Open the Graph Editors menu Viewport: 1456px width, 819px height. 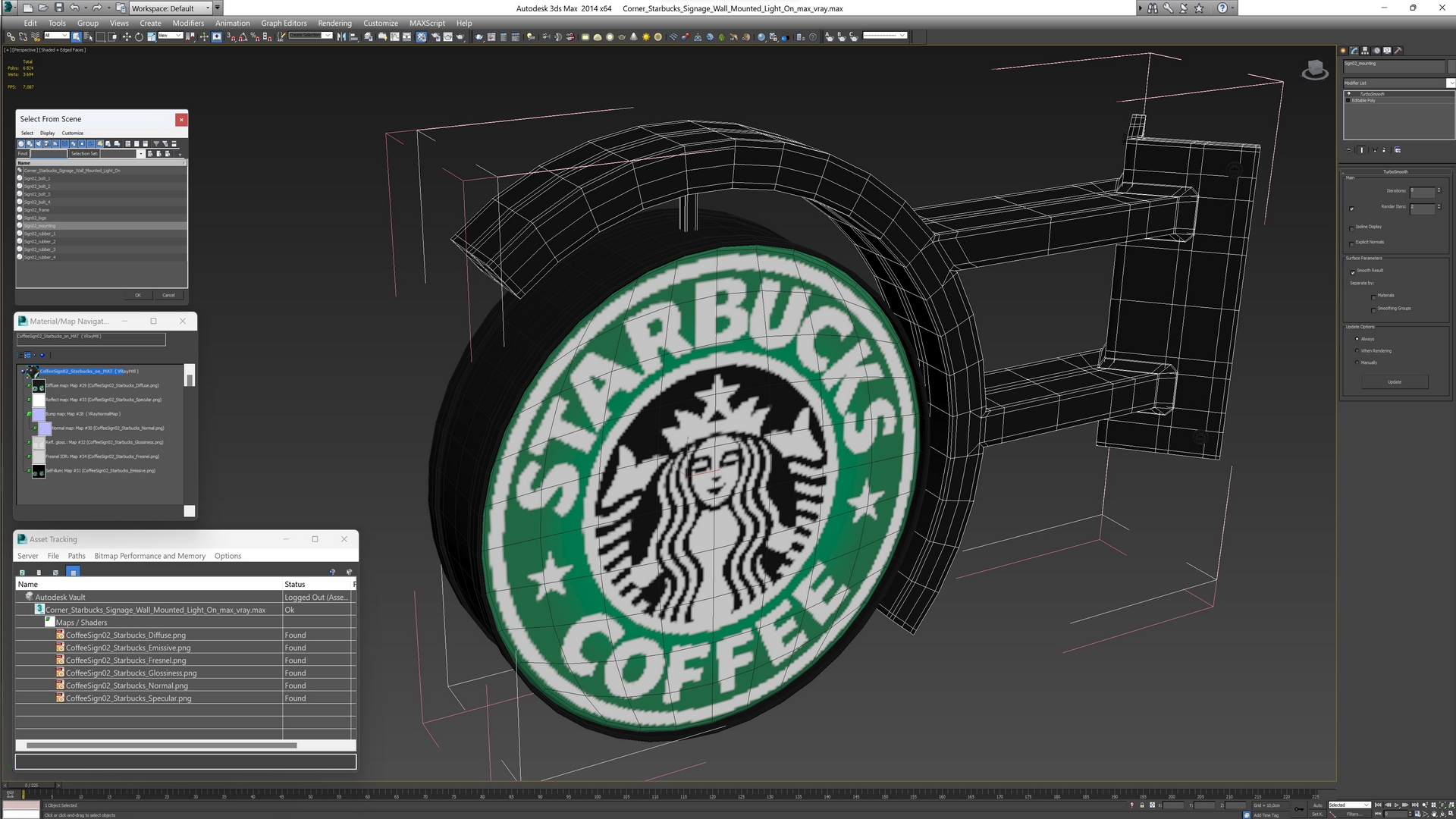[x=284, y=23]
